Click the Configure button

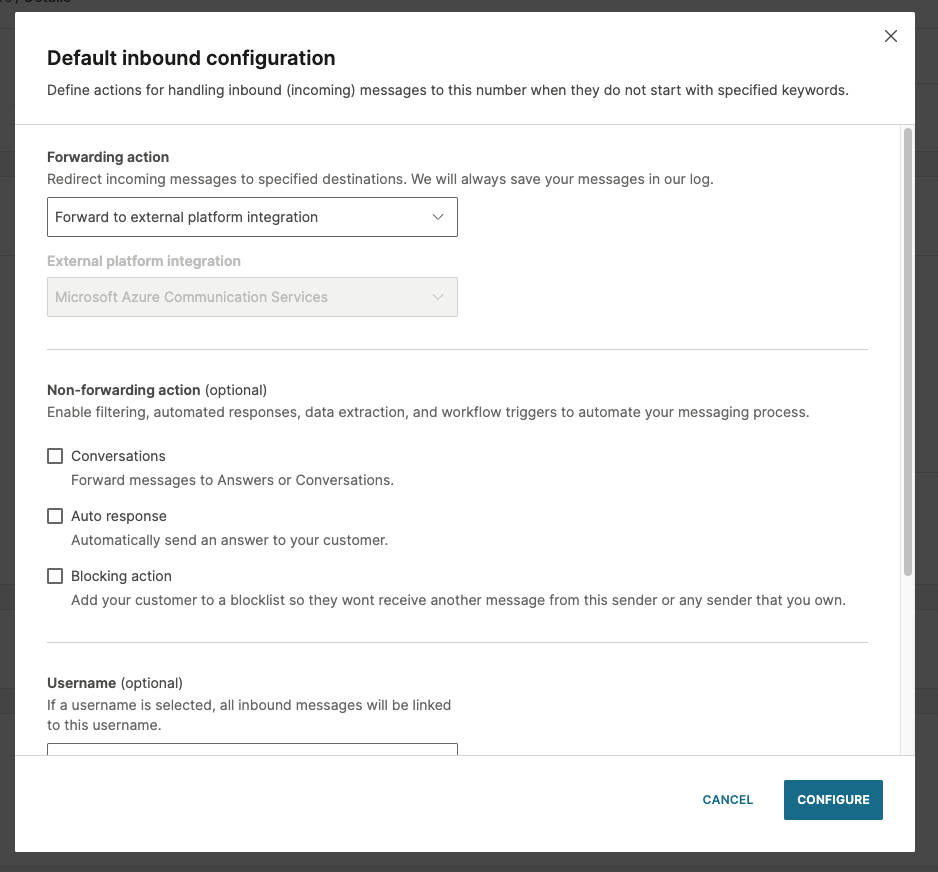tap(833, 800)
